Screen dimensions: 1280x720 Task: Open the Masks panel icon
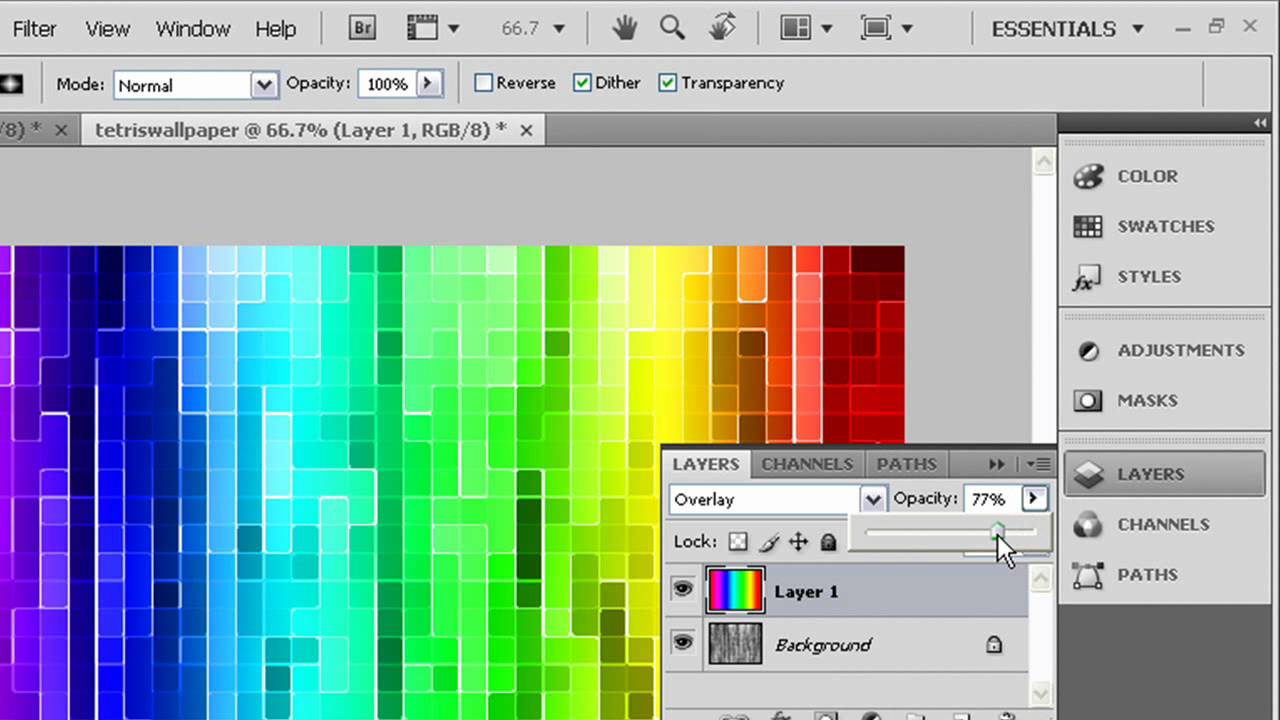1088,401
